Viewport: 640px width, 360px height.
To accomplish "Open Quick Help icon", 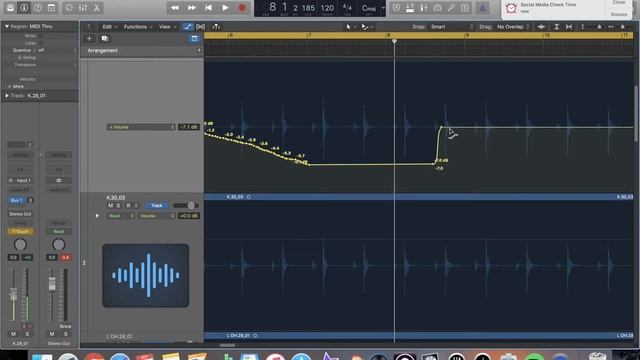I will click(x=38, y=7).
